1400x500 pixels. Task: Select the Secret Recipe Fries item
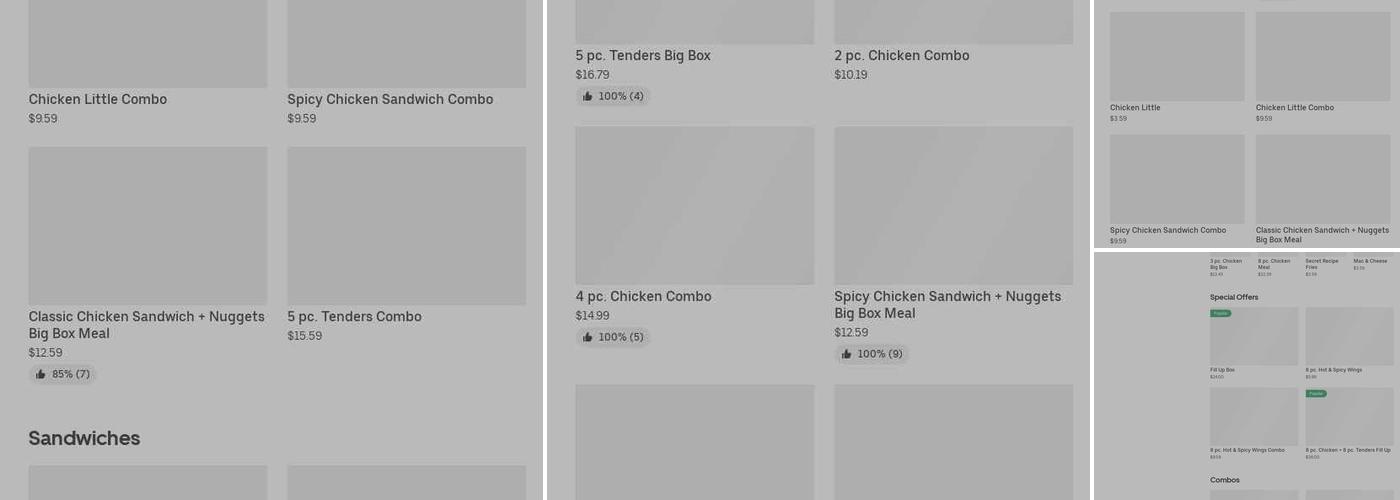[1321, 264]
